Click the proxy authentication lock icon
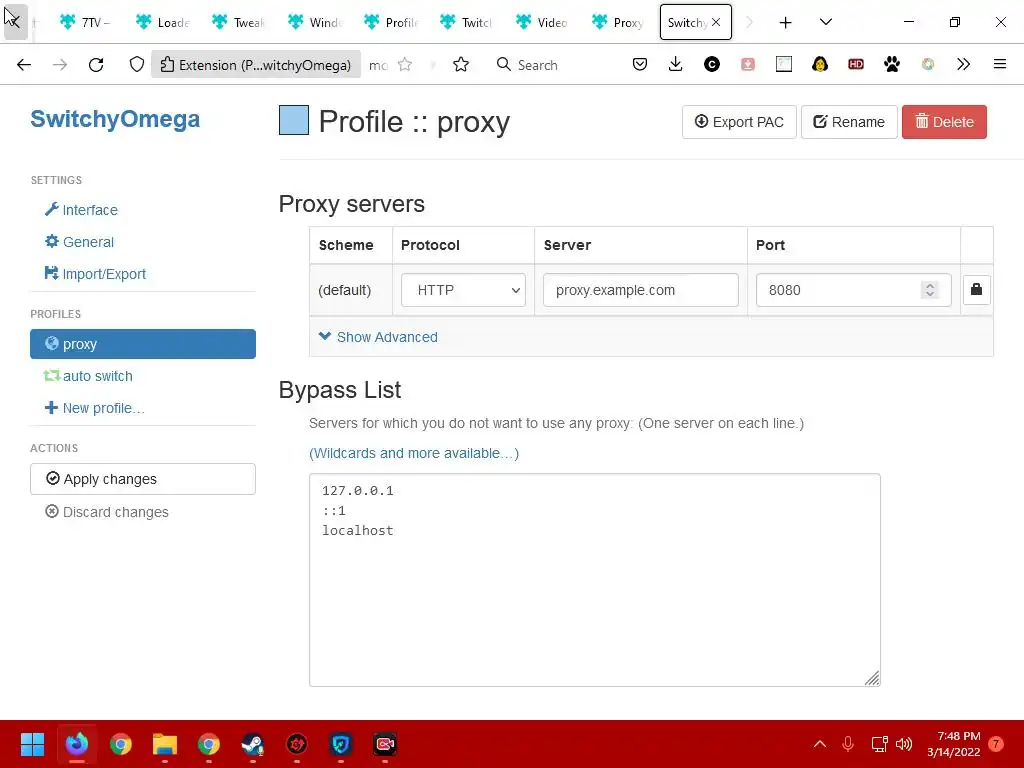 tap(976, 289)
